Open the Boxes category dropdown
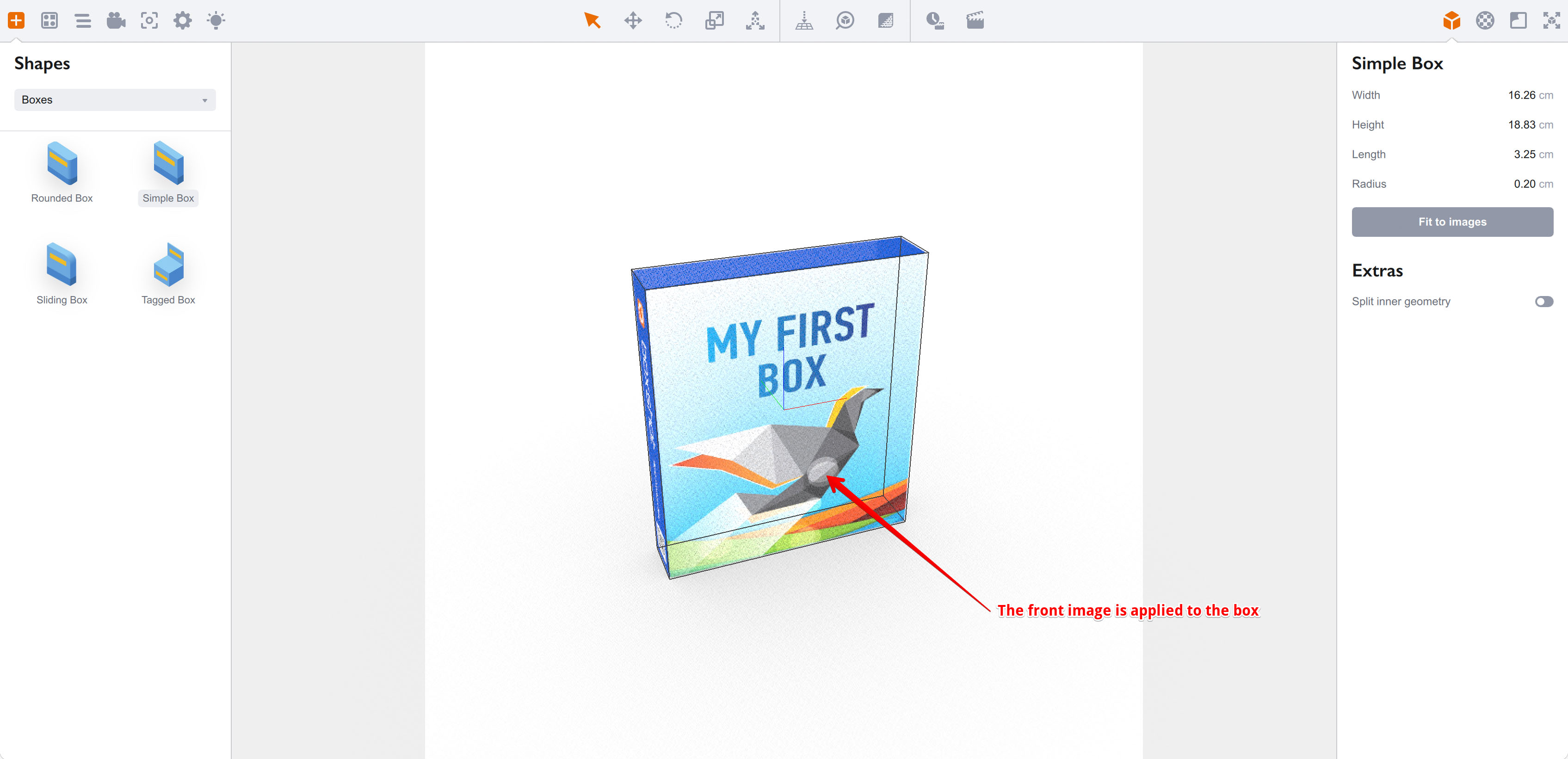This screenshot has width=1568, height=759. (x=114, y=99)
